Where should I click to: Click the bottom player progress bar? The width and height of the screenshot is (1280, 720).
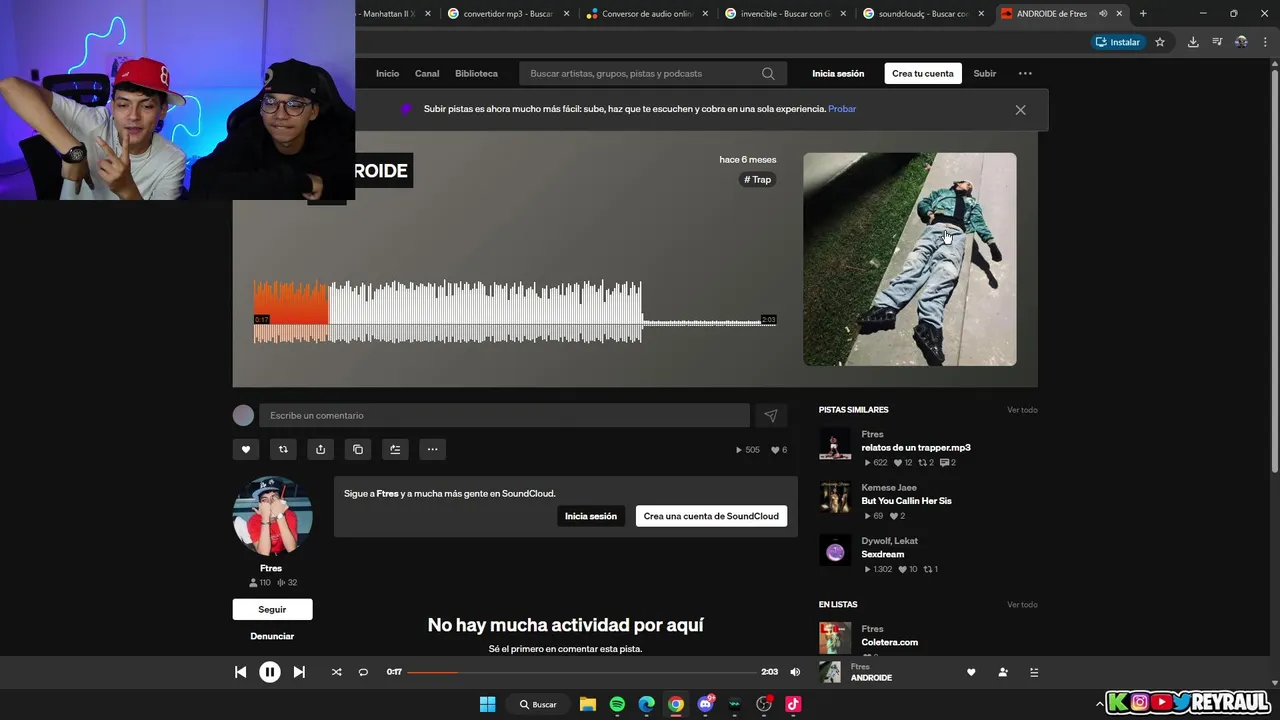coord(582,672)
